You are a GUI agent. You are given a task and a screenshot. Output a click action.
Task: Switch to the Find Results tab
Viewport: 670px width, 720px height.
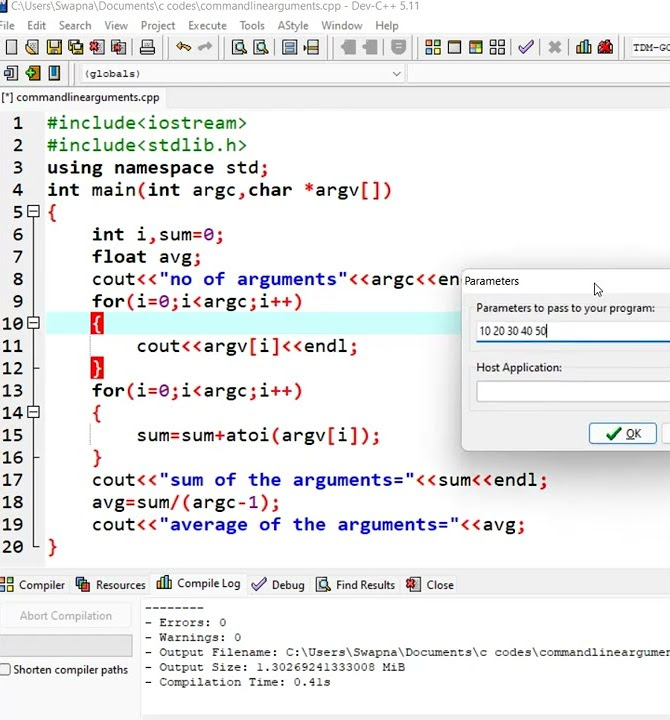coord(355,585)
